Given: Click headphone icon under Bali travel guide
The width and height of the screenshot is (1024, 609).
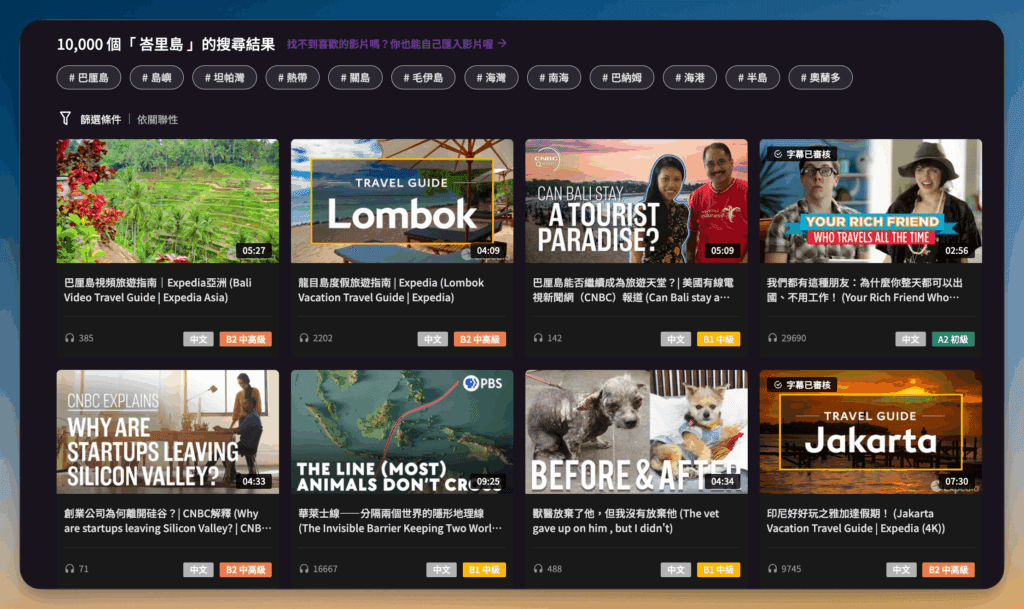Looking at the screenshot, I should [x=69, y=339].
